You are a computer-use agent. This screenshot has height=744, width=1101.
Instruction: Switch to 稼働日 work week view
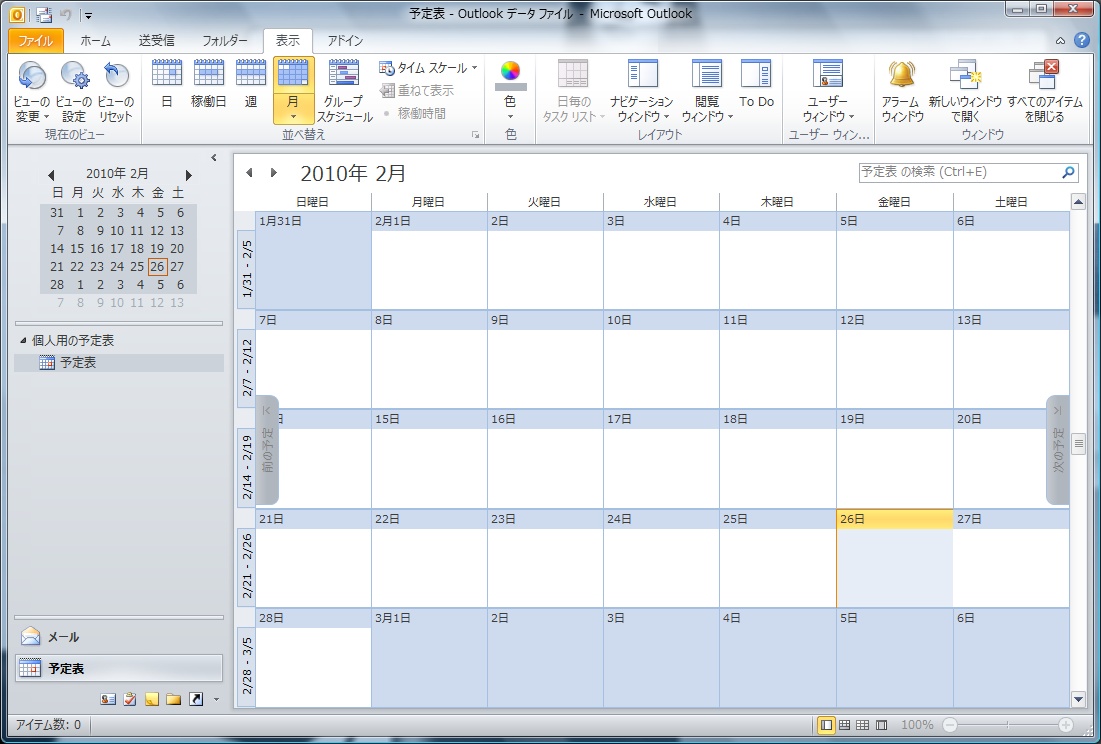click(209, 84)
